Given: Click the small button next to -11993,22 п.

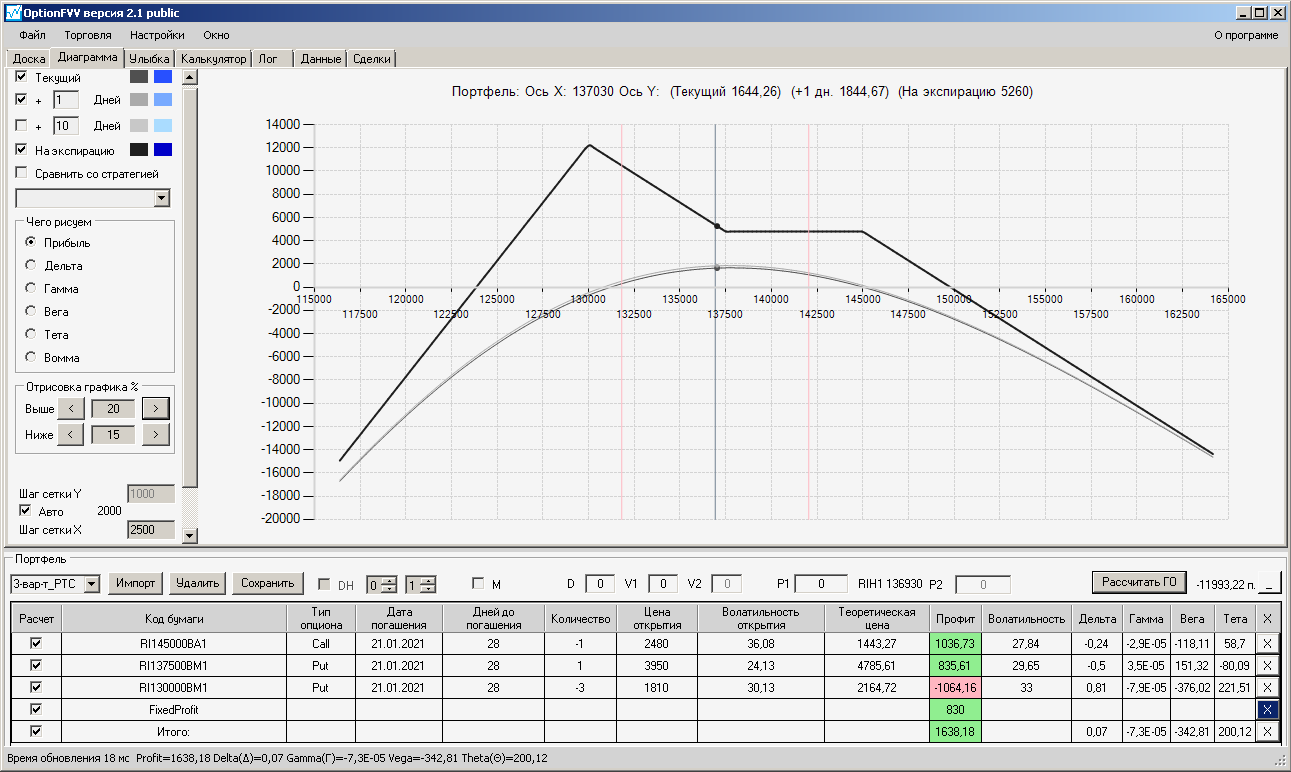Looking at the screenshot, I should click(1269, 583).
